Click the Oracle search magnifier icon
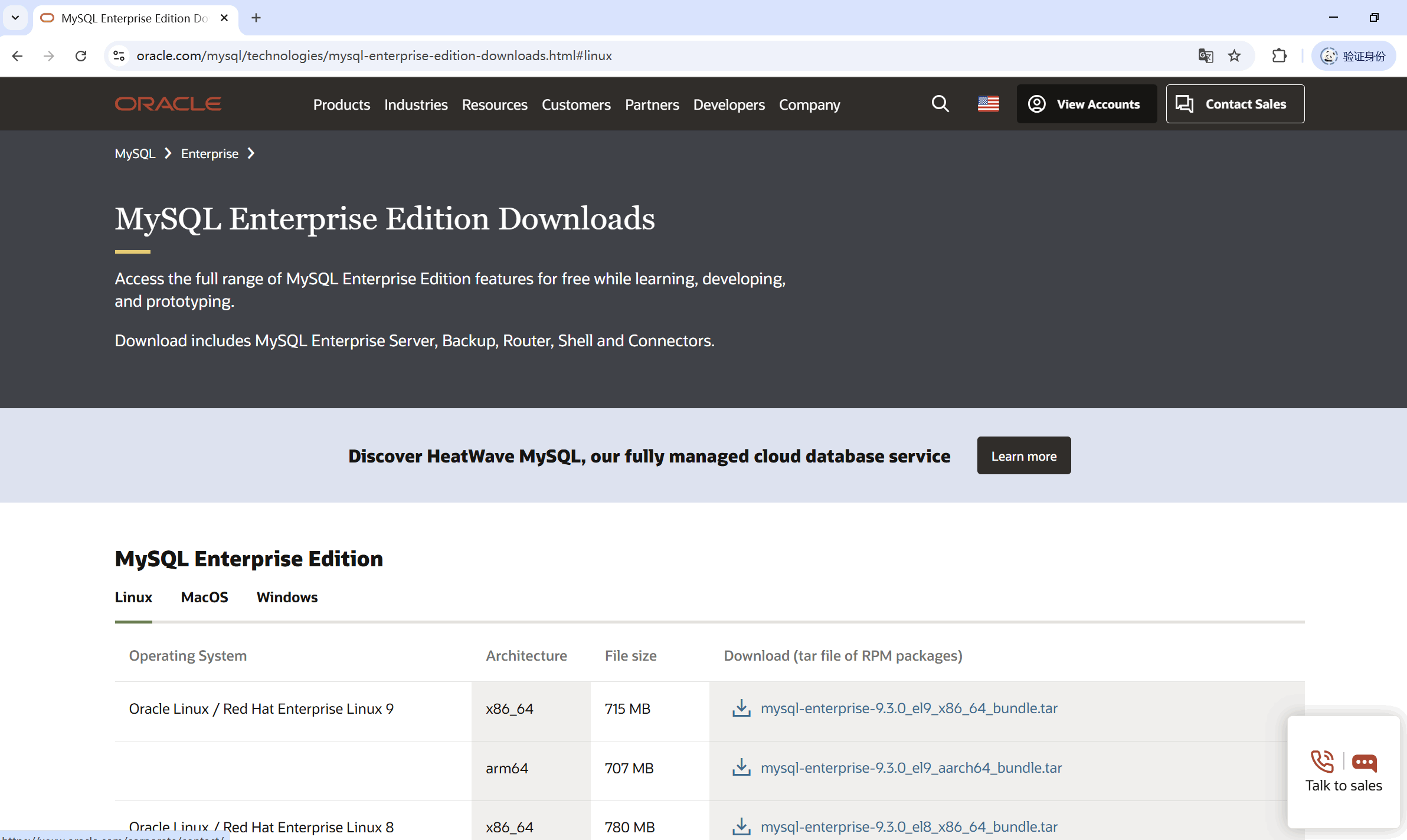The height and width of the screenshot is (840, 1407). click(x=940, y=104)
